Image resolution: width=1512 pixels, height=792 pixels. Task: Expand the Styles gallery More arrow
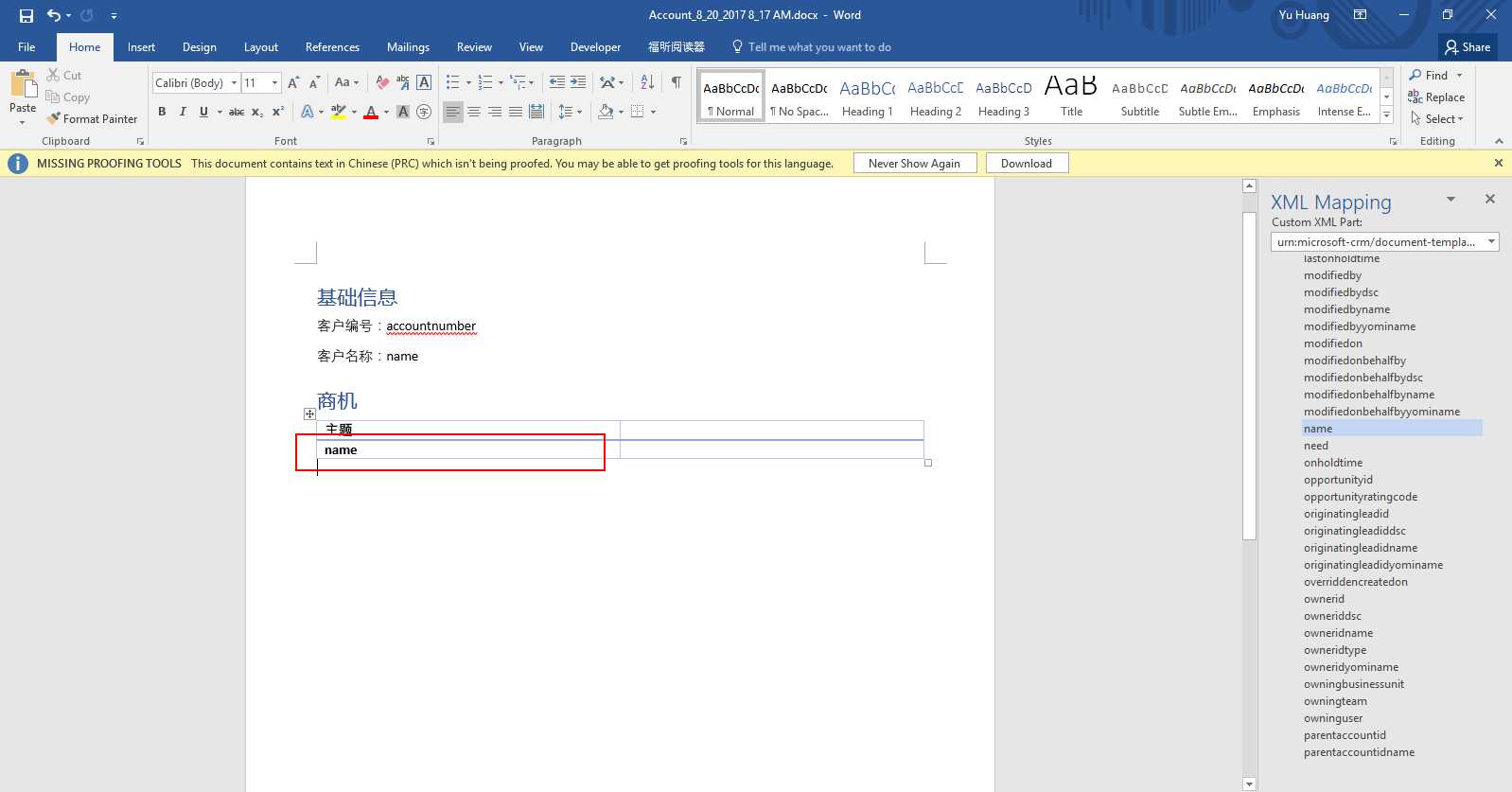pos(1386,114)
